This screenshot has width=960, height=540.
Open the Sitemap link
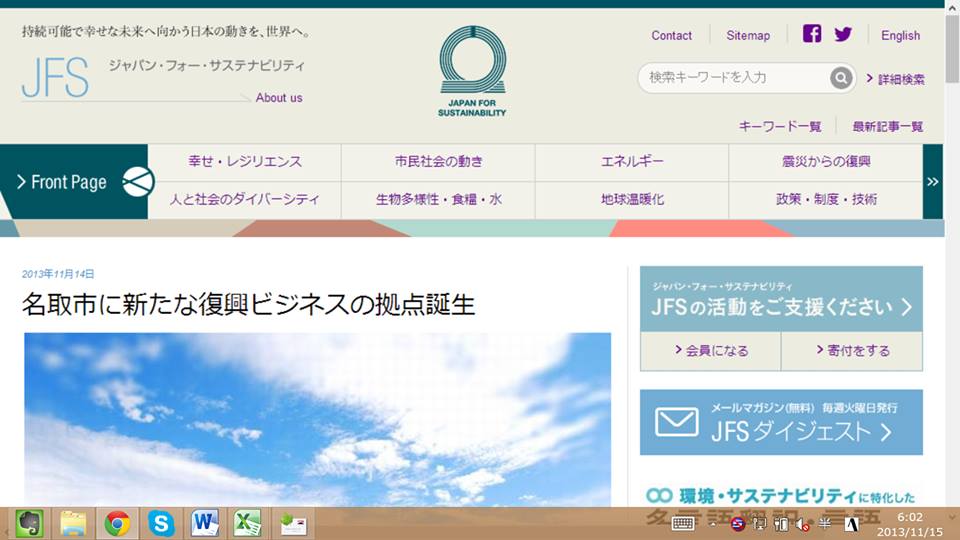click(x=748, y=36)
